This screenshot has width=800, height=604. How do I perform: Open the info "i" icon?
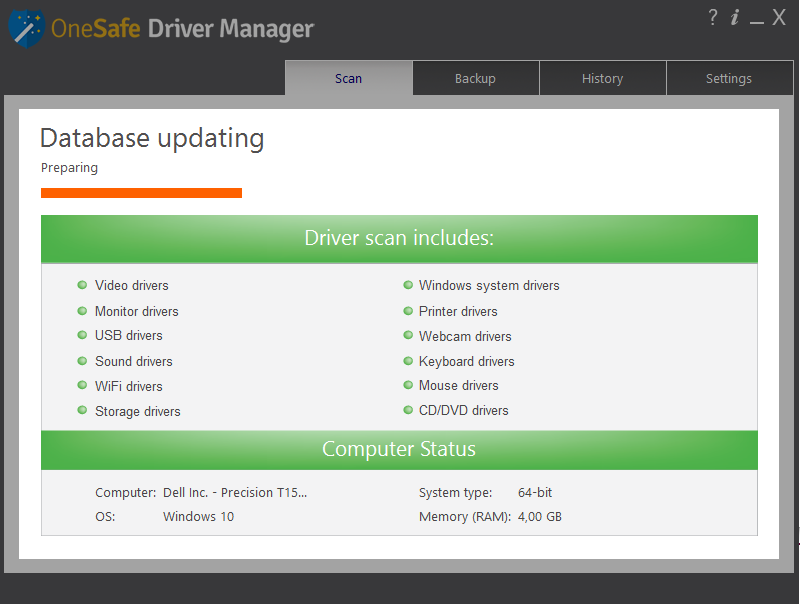735,18
